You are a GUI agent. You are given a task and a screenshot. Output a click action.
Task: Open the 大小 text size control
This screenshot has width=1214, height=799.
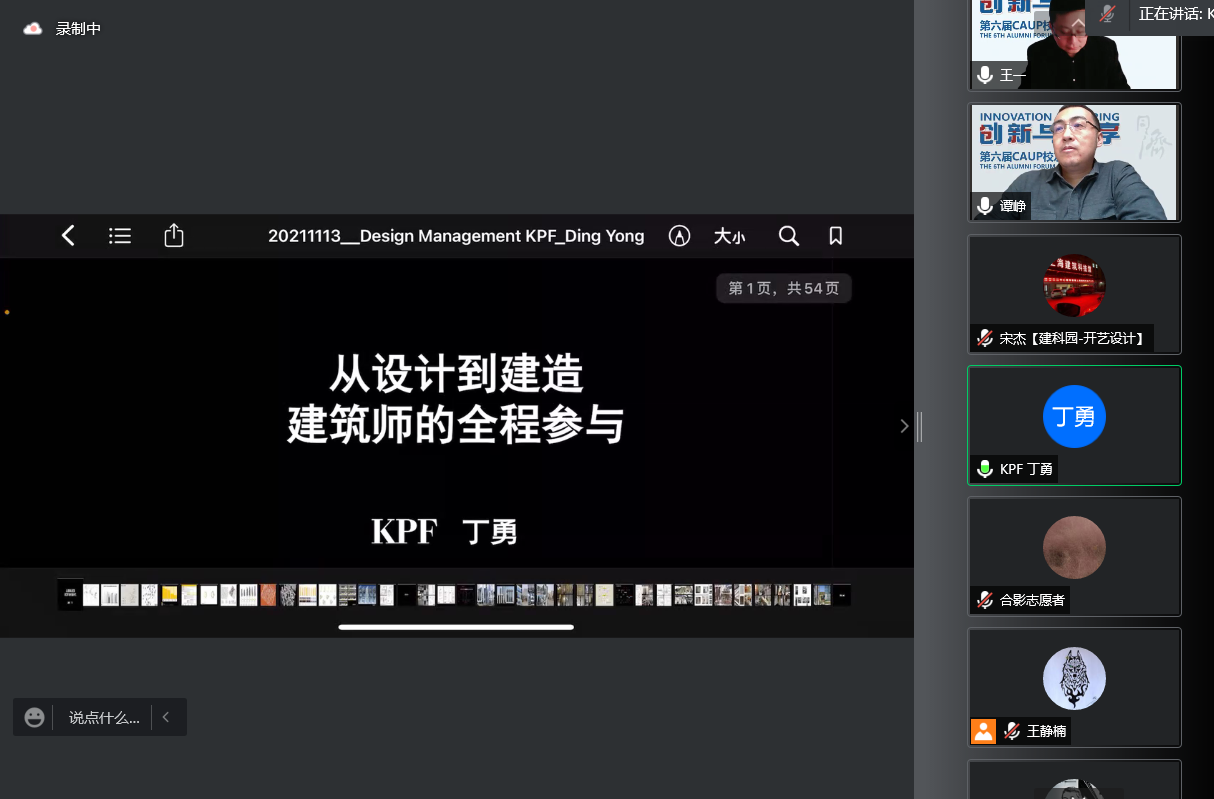pos(729,236)
